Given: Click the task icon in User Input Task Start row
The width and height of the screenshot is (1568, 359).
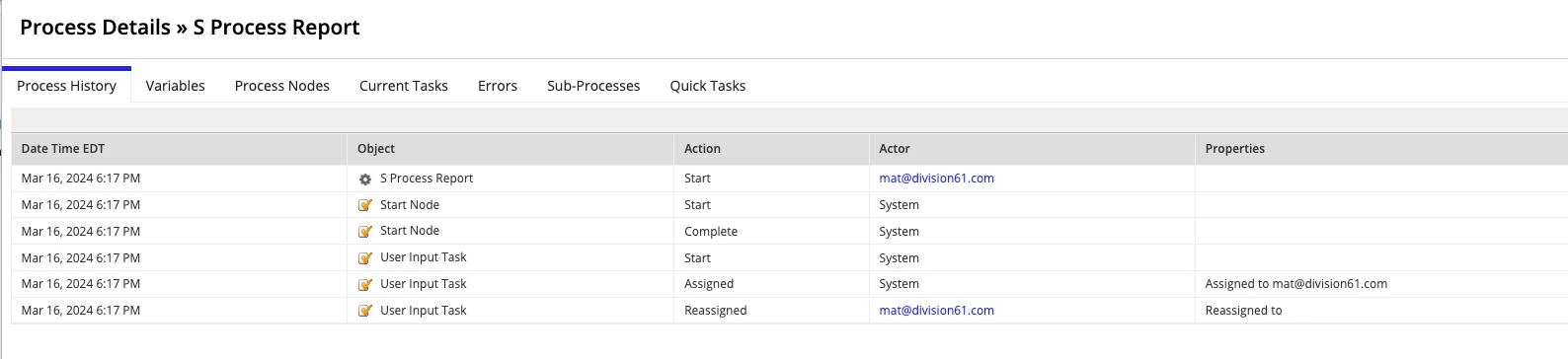Looking at the screenshot, I should (365, 258).
